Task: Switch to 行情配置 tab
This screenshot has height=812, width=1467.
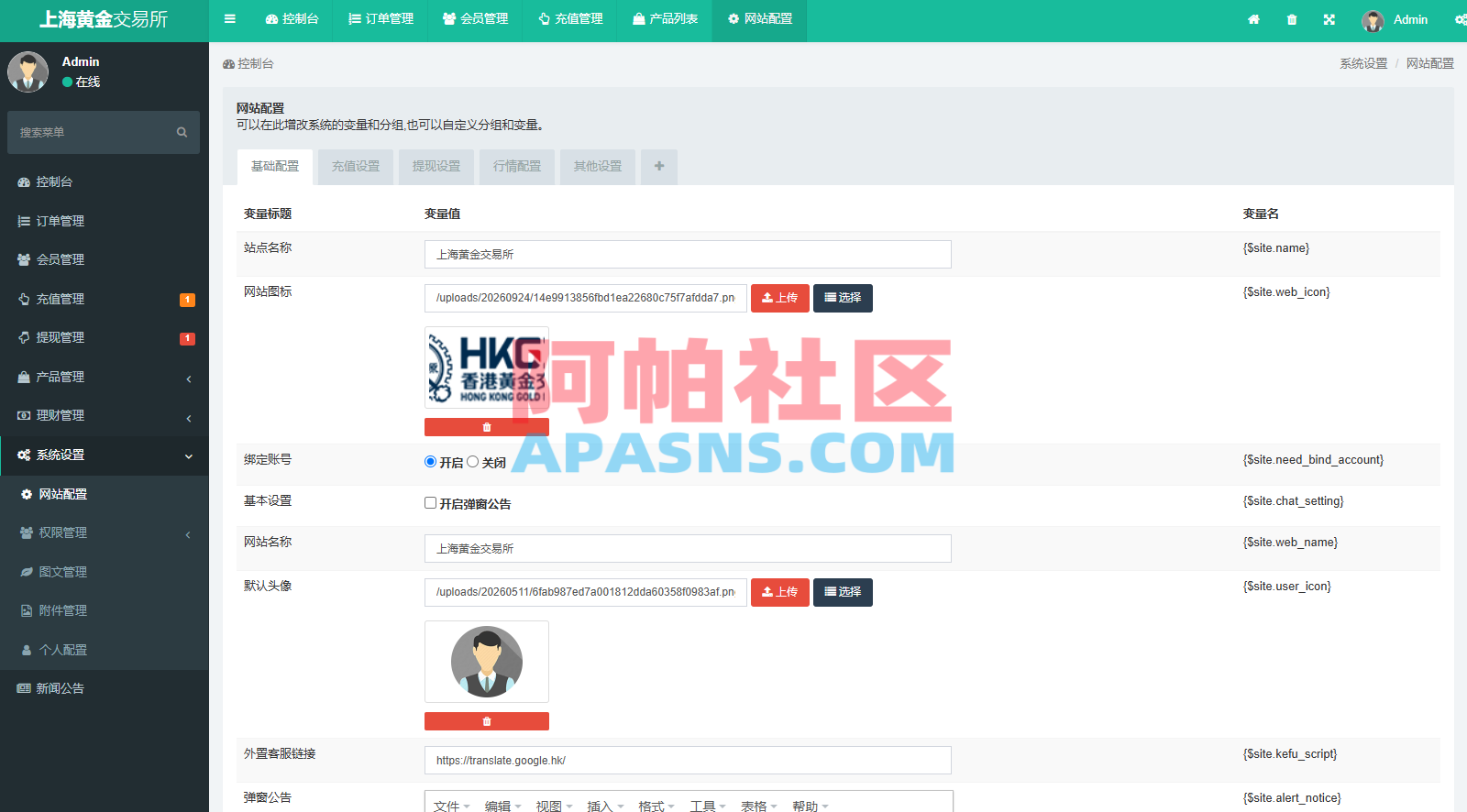Action: [517, 167]
